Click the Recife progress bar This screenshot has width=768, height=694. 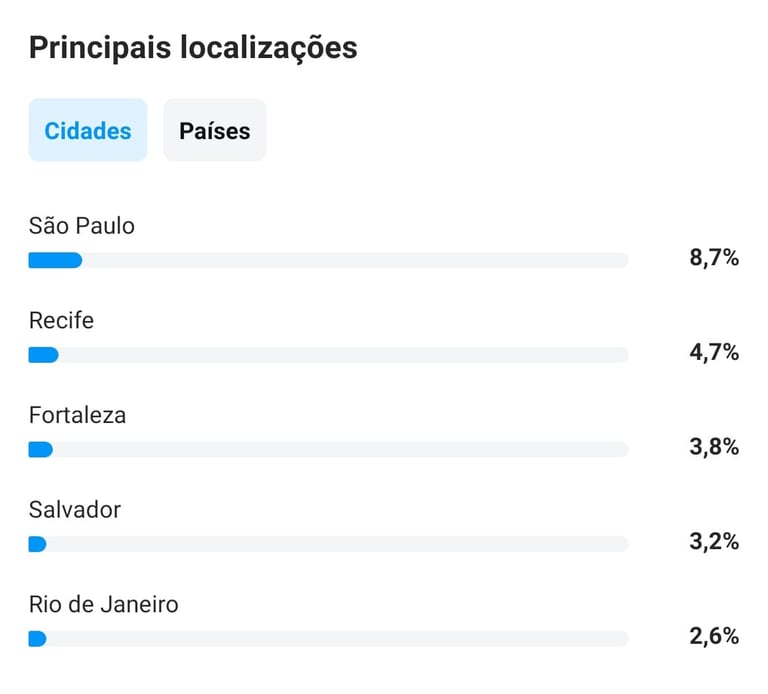click(329, 355)
